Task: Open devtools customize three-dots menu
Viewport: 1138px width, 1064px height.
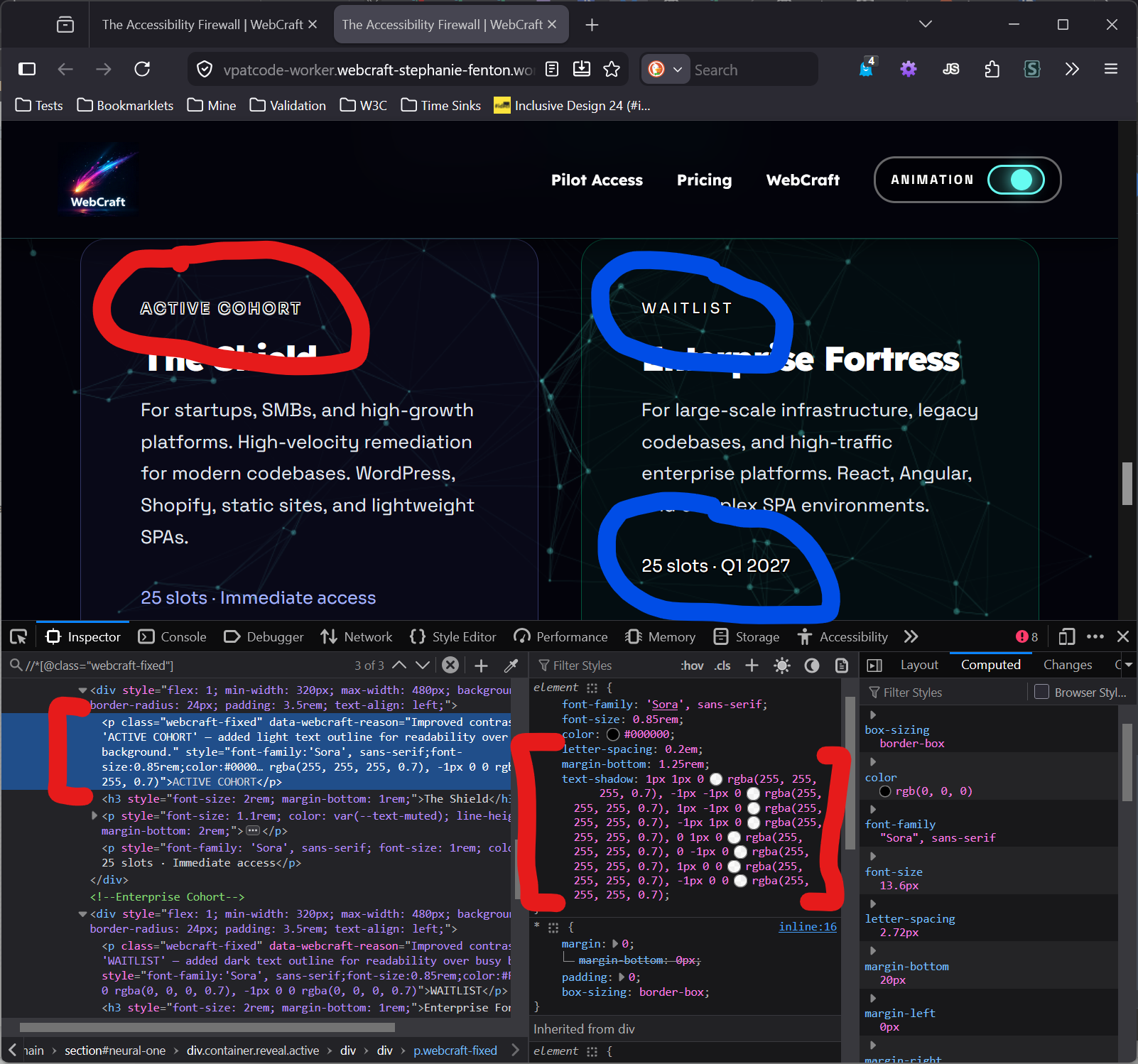Action: click(x=1095, y=636)
